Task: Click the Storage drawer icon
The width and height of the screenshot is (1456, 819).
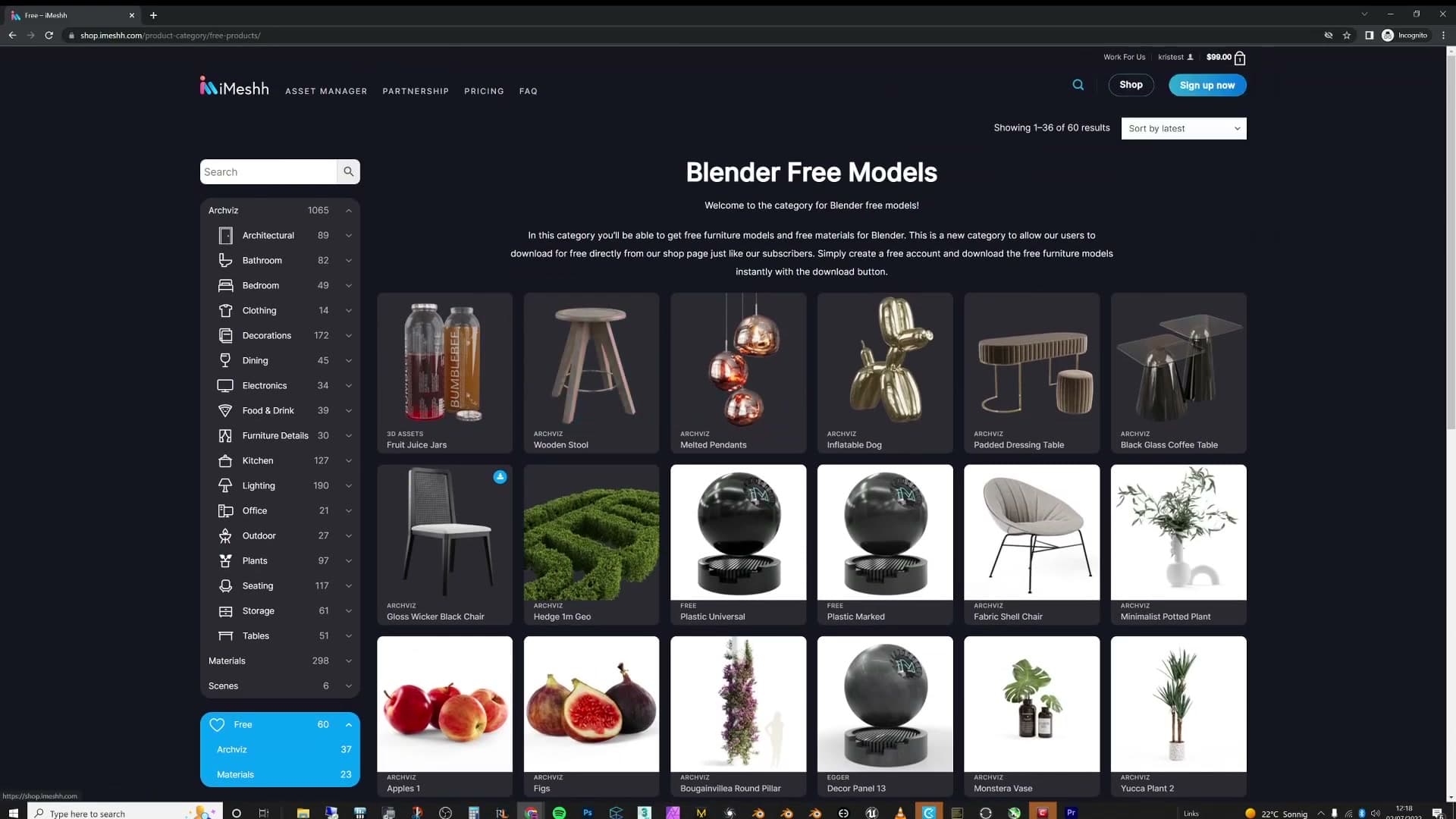Action: (x=225, y=610)
